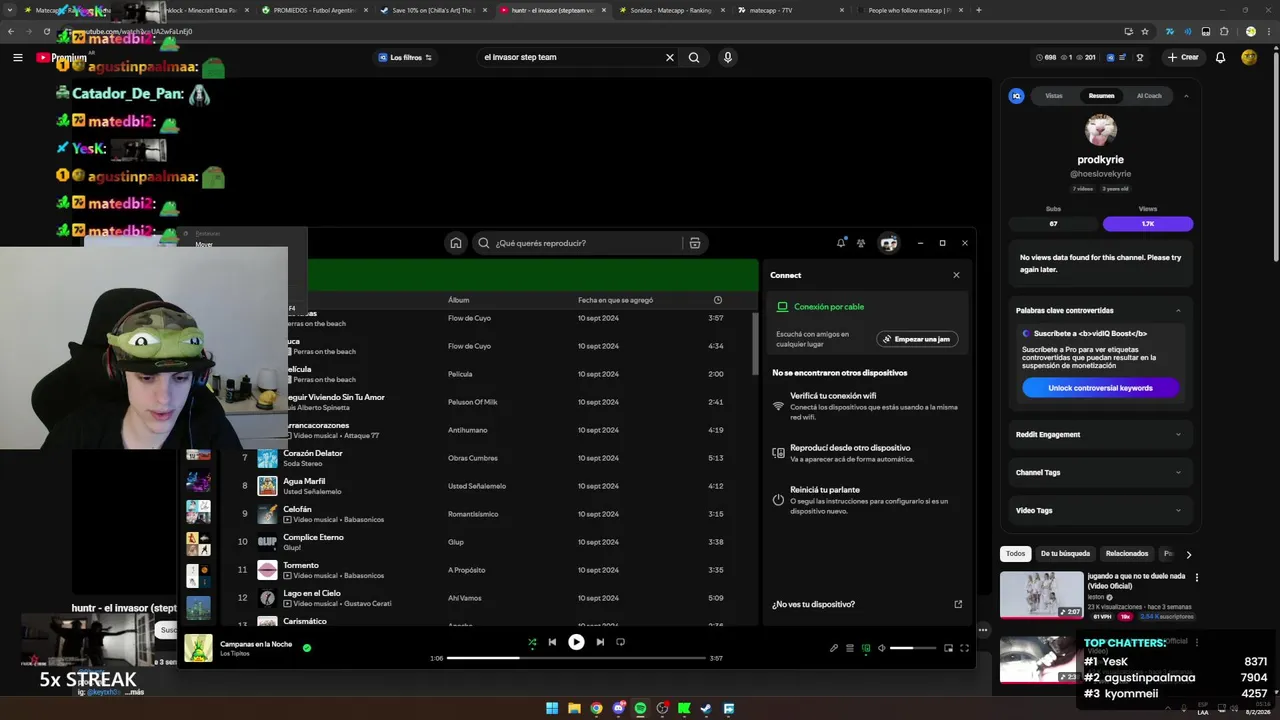Open album link Obras Cumbres

tap(473, 458)
